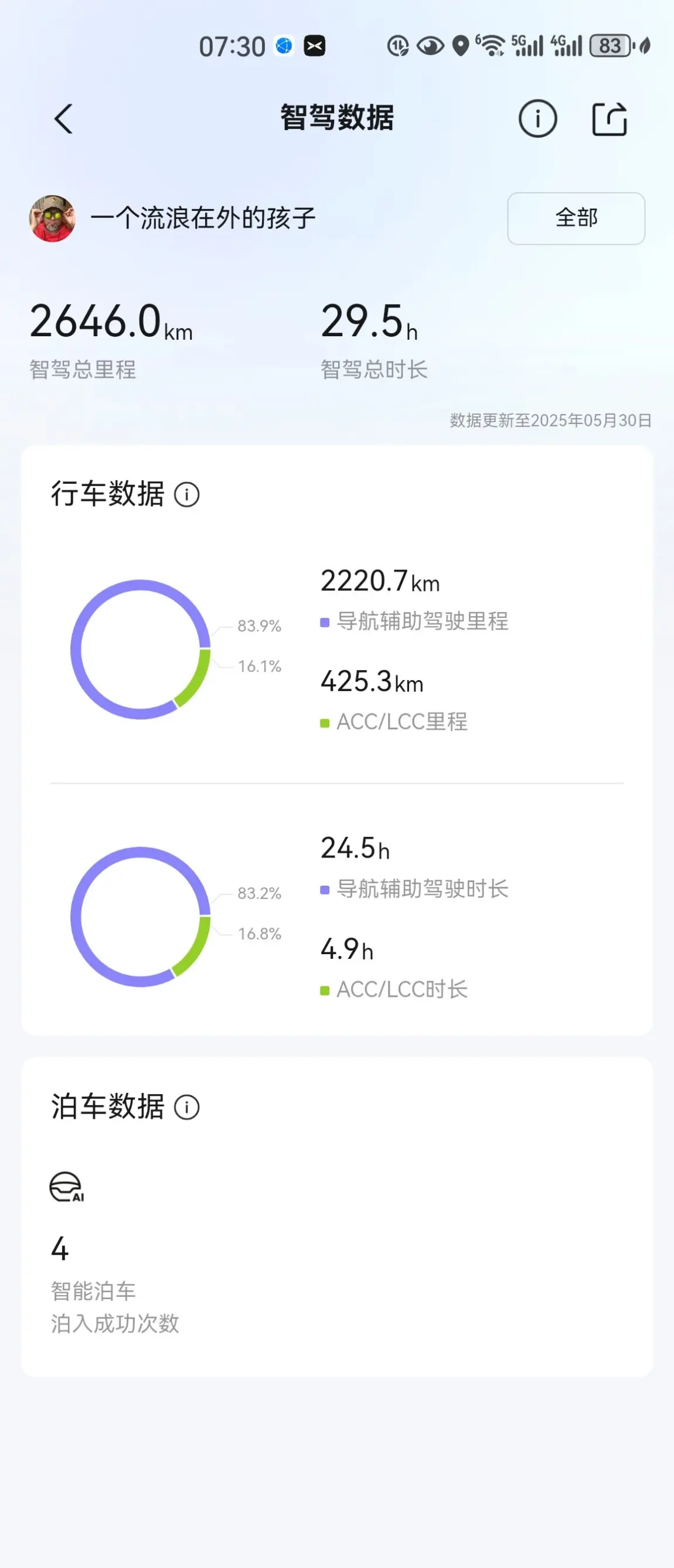Tap the share icon
Screen dimensions: 674x1568
tap(610, 119)
